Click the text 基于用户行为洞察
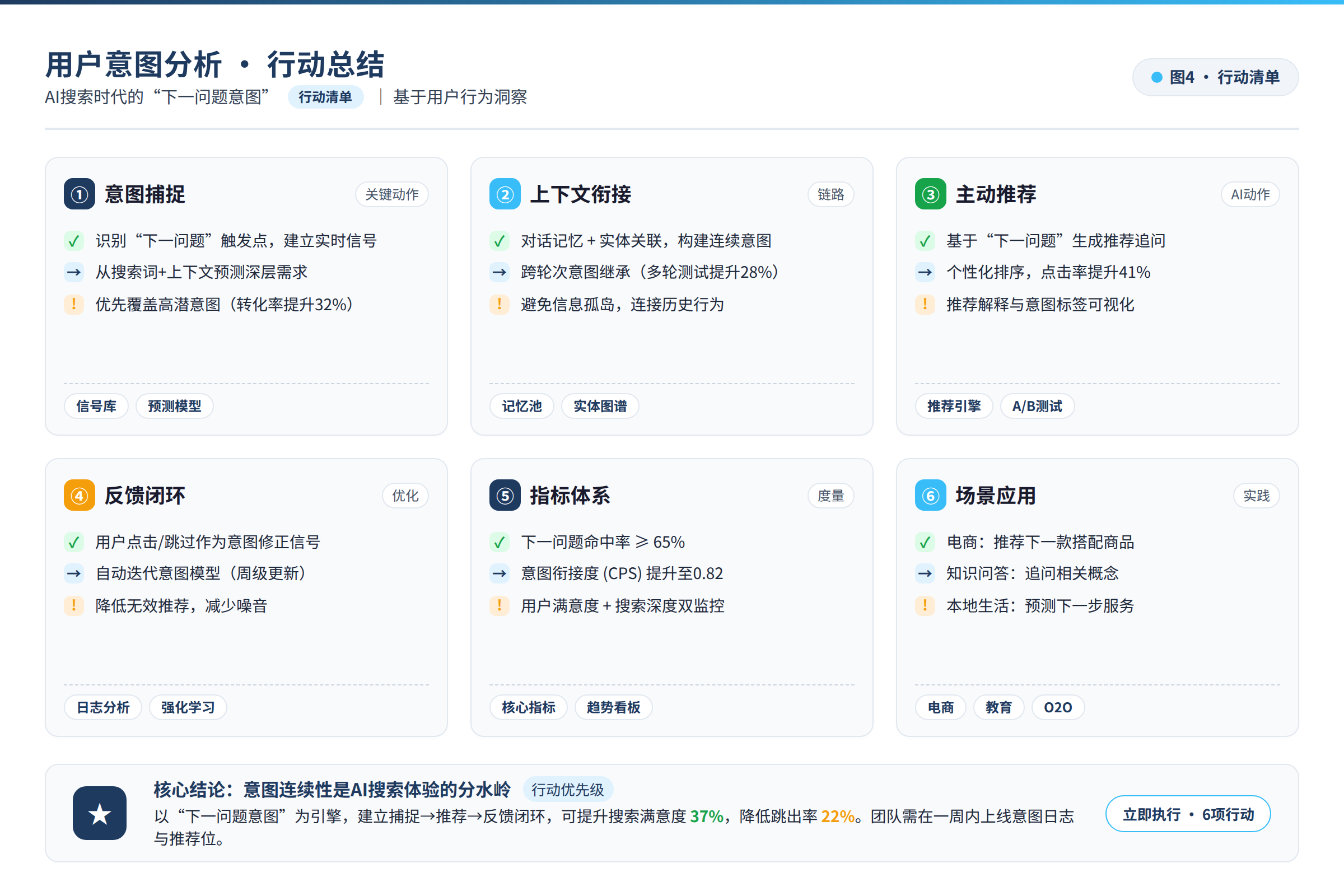The image size is (1344, 896). pos(459,96)
